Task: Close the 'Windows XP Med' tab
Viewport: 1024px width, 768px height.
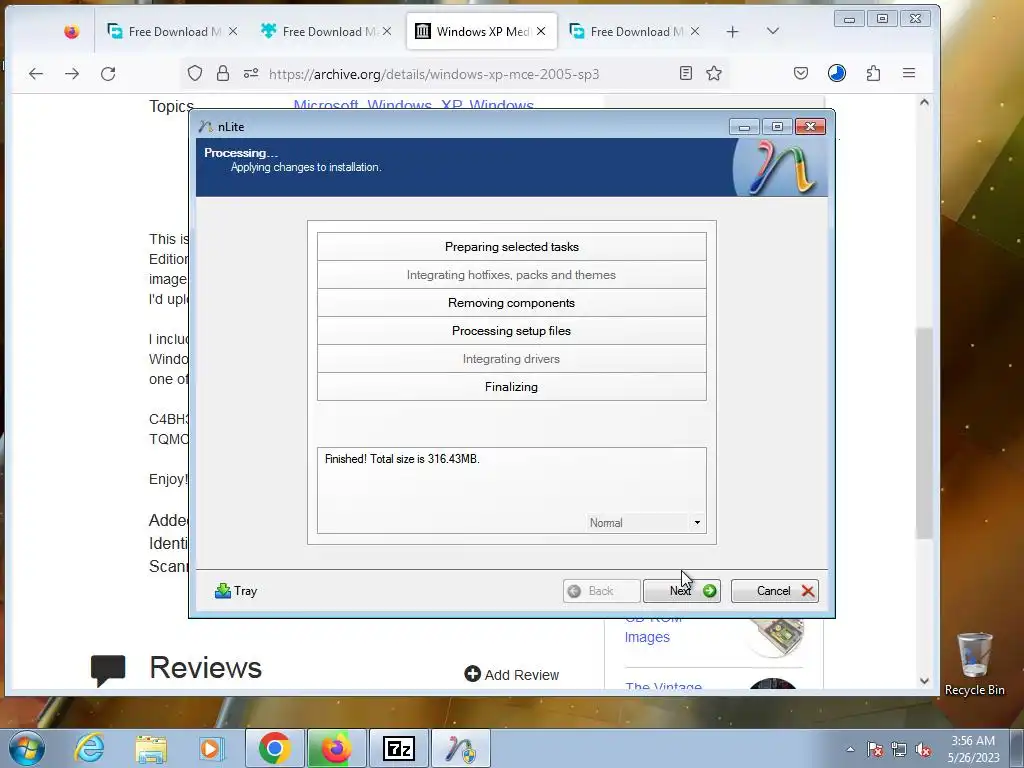Action: (x=541, y=31)
